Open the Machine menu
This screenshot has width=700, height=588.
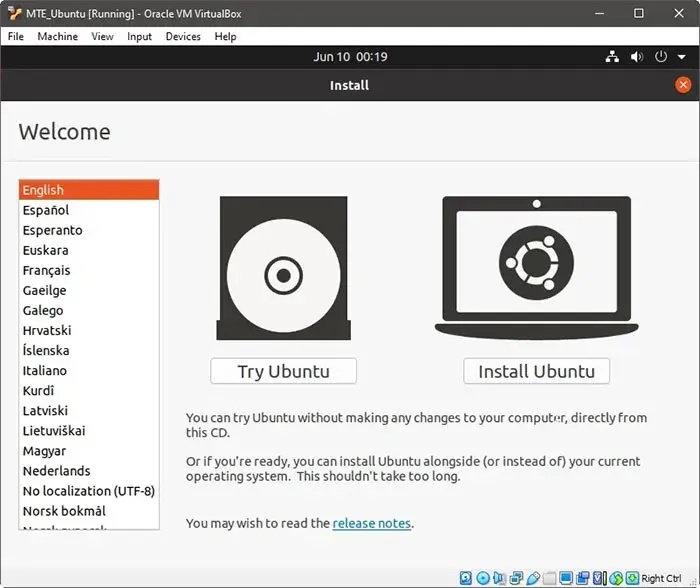[x=58, y=37]
